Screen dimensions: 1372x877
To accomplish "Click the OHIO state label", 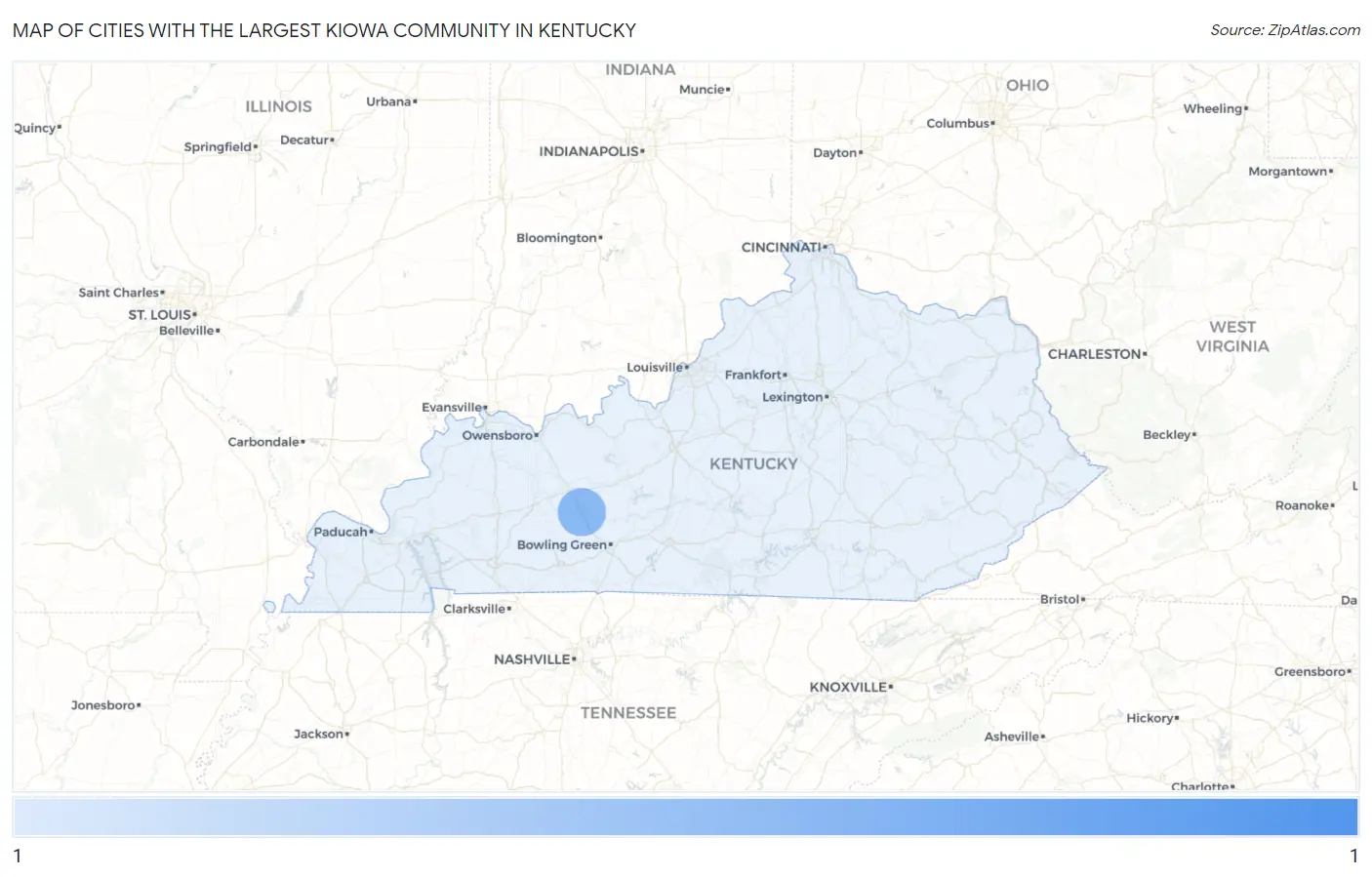I will point(1028,86).
